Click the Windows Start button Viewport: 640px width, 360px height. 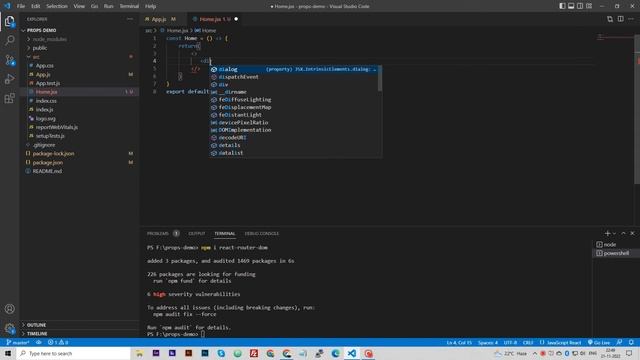(x=8, y=353)
